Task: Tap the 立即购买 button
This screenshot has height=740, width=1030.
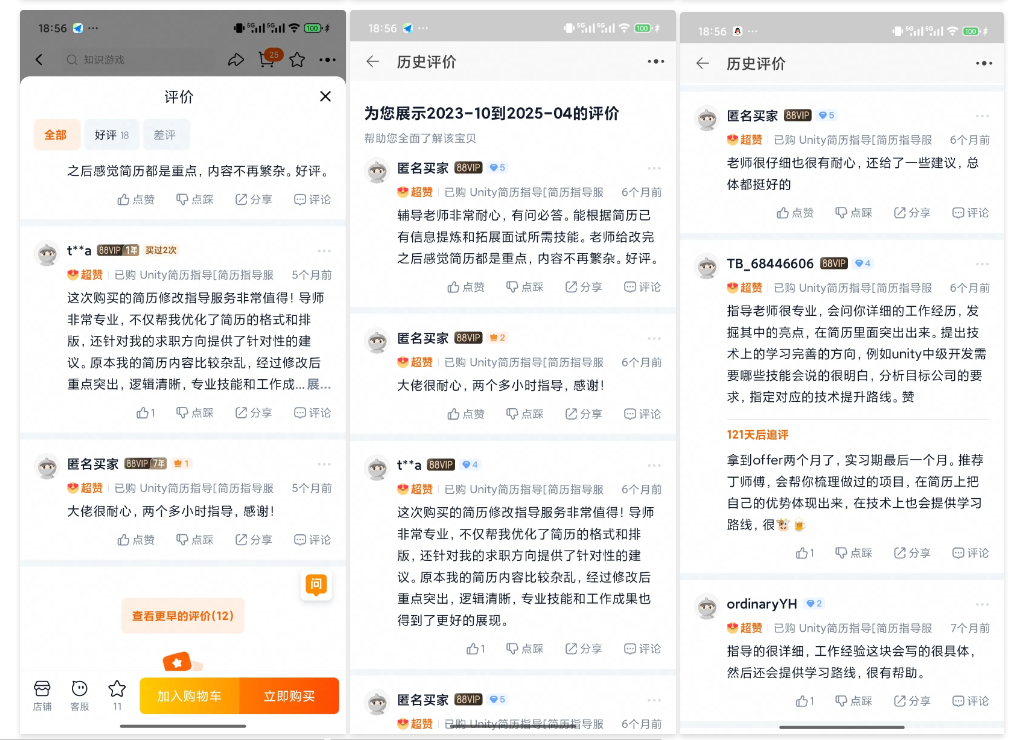Action: [289, 696]
